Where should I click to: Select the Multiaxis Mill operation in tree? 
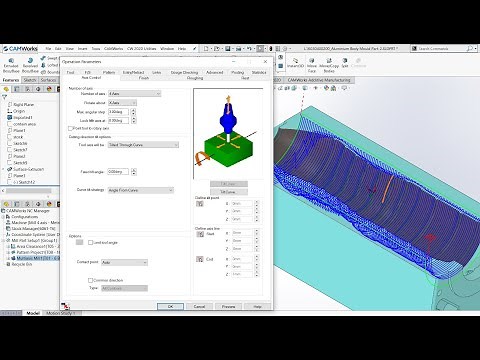37,259
